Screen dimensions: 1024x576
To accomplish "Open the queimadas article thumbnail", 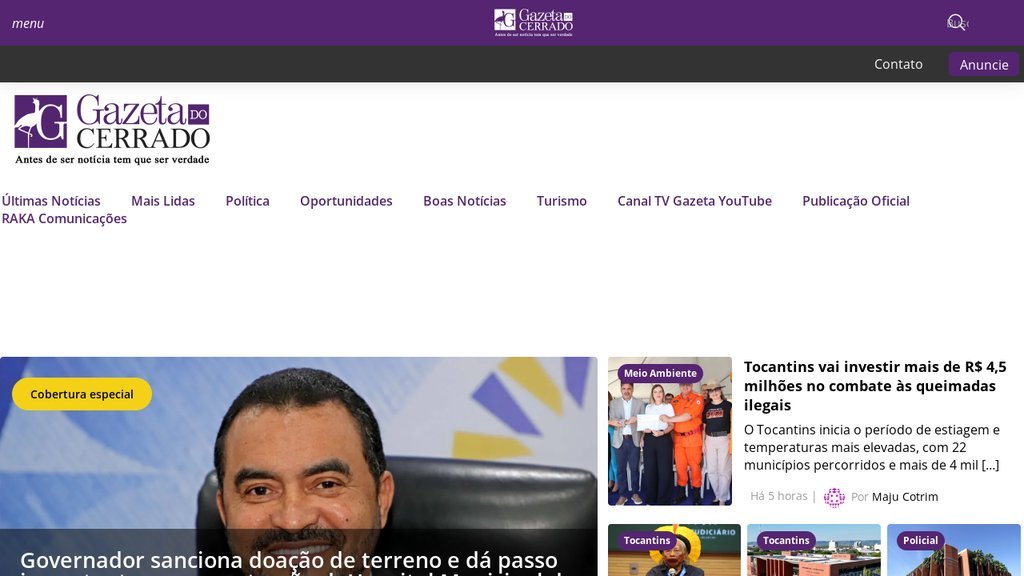I will [669, 431].
